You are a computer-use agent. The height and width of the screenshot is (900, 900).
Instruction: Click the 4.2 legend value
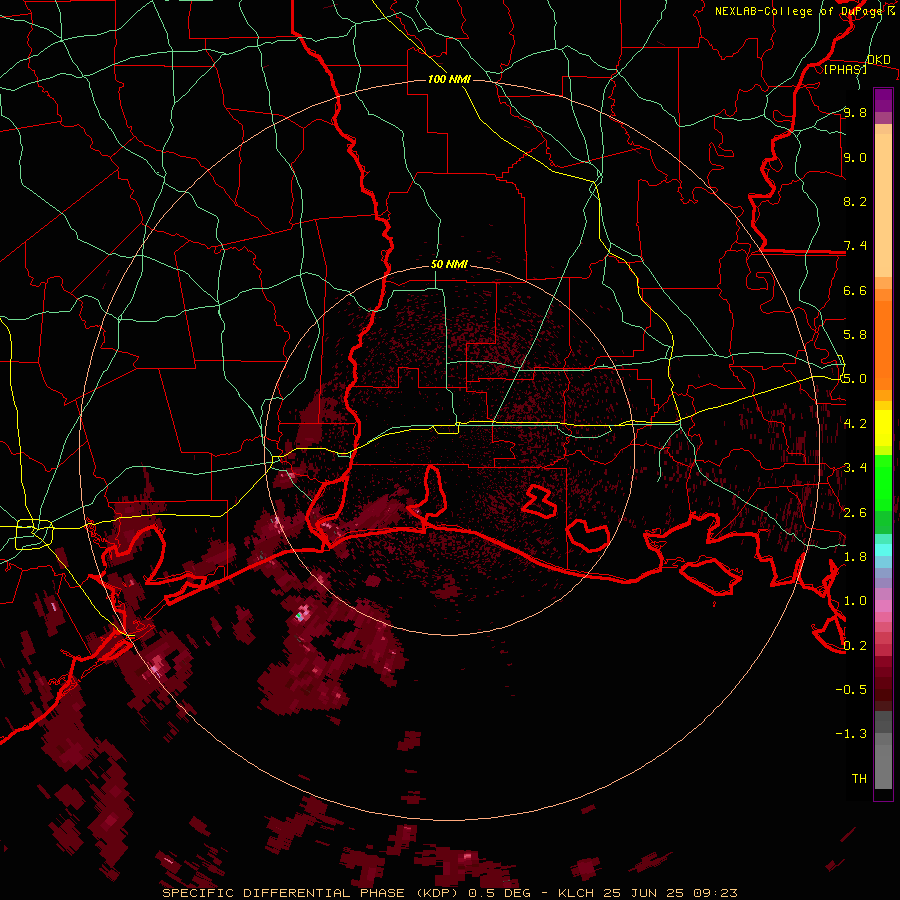click(855, 424)
